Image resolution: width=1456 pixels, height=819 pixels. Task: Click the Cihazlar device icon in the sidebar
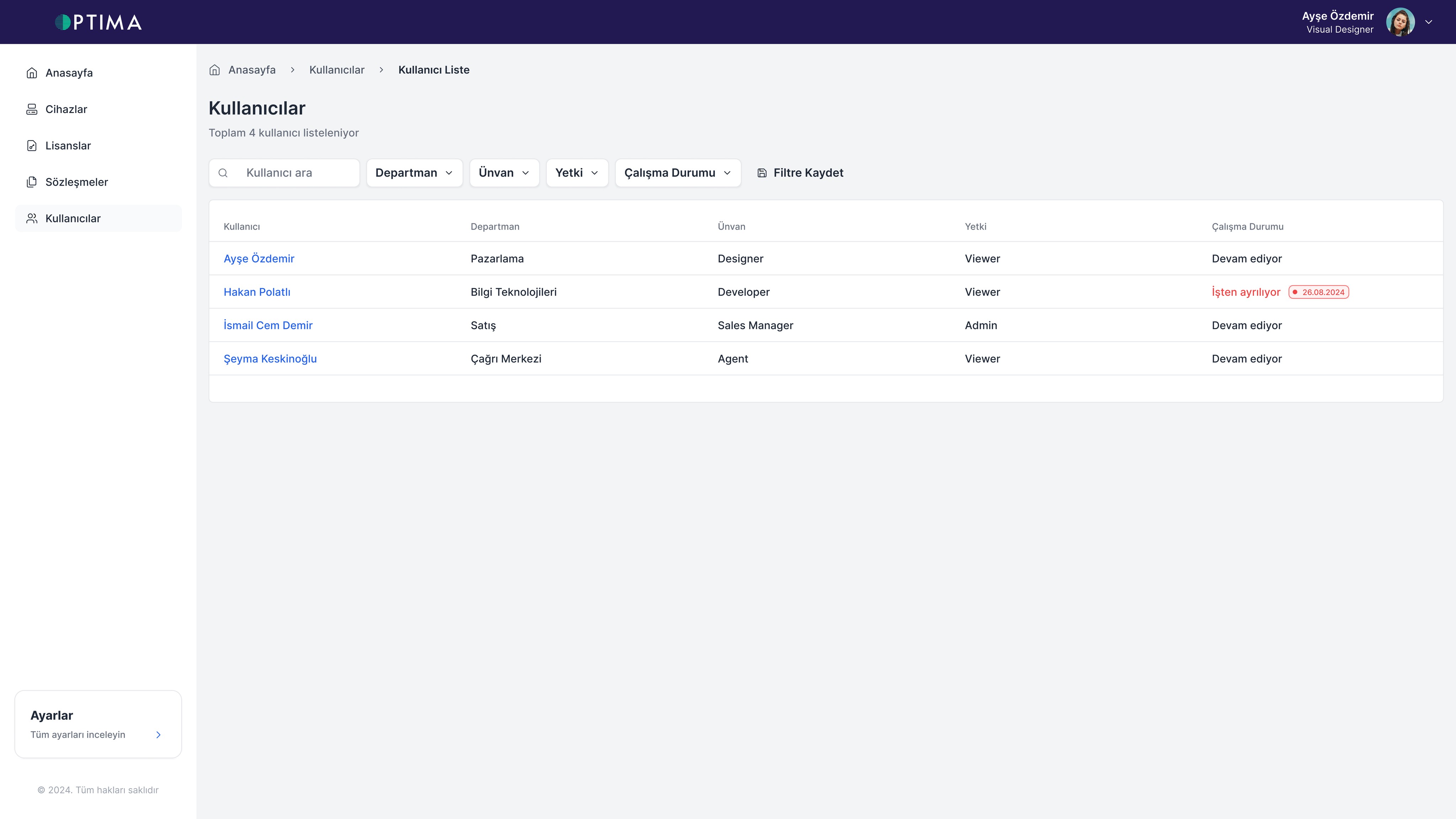[32, 109]
